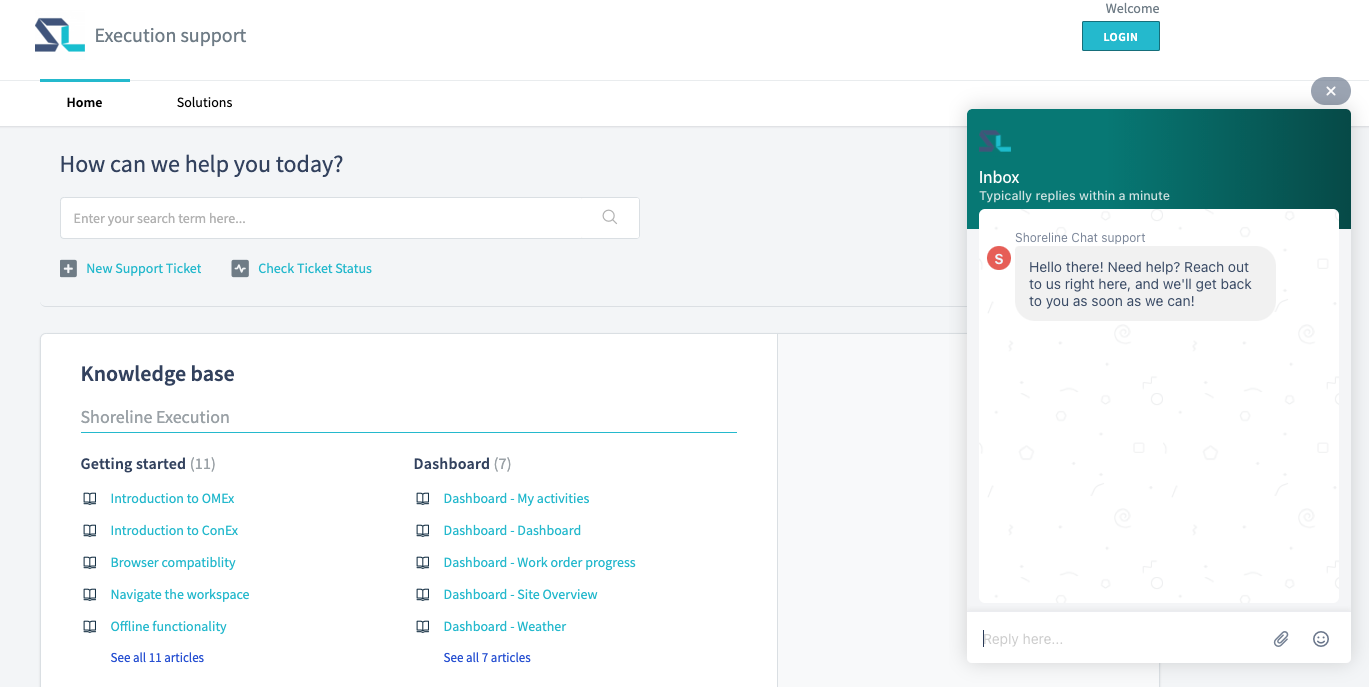Image resolution: width=1369 pixels, height=687 pixels.
Task: Click the Execution support site title
Action: (x=170, y=36)
